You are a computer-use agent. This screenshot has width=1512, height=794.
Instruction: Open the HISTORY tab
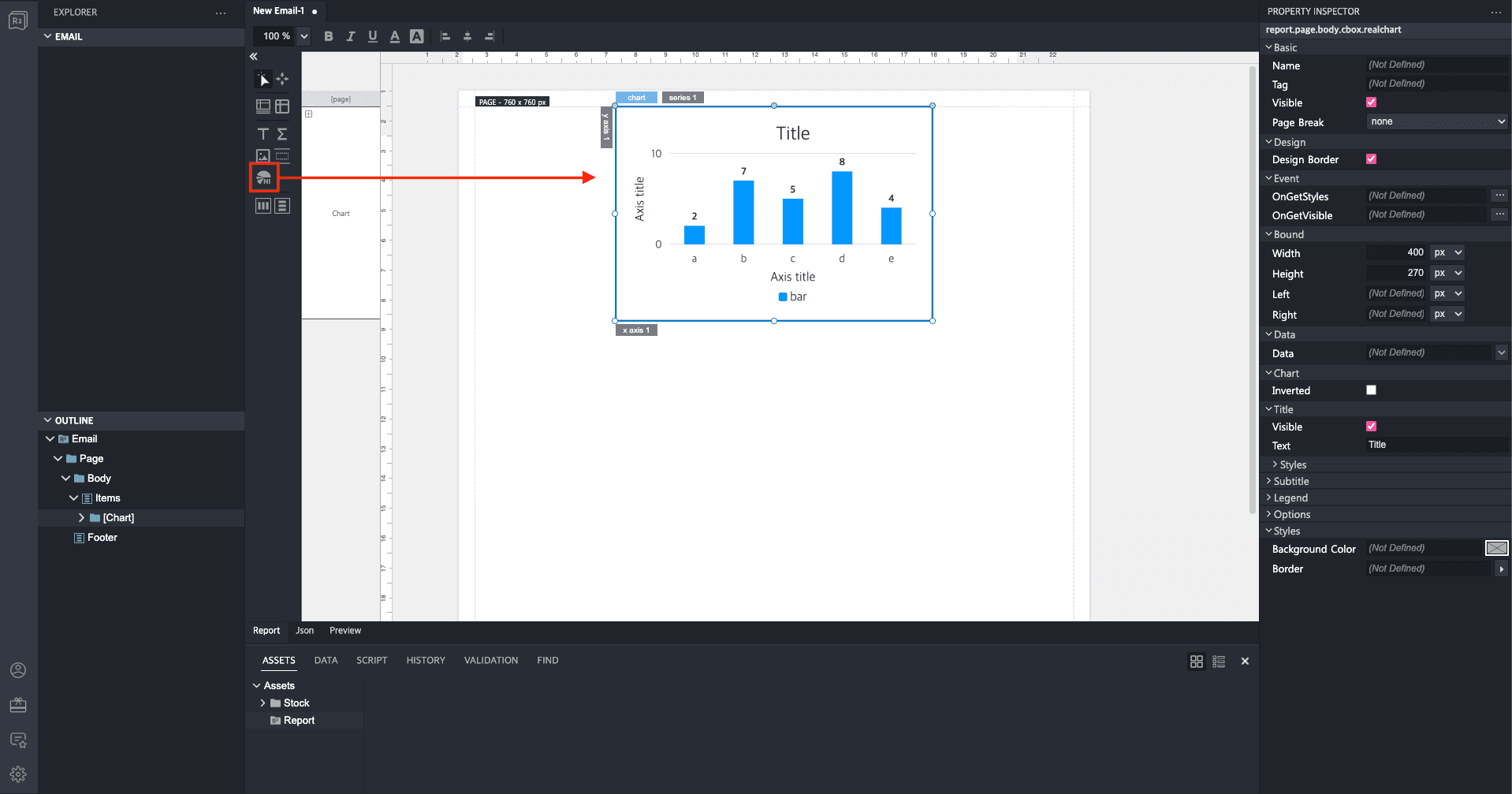tap(426, 661)
